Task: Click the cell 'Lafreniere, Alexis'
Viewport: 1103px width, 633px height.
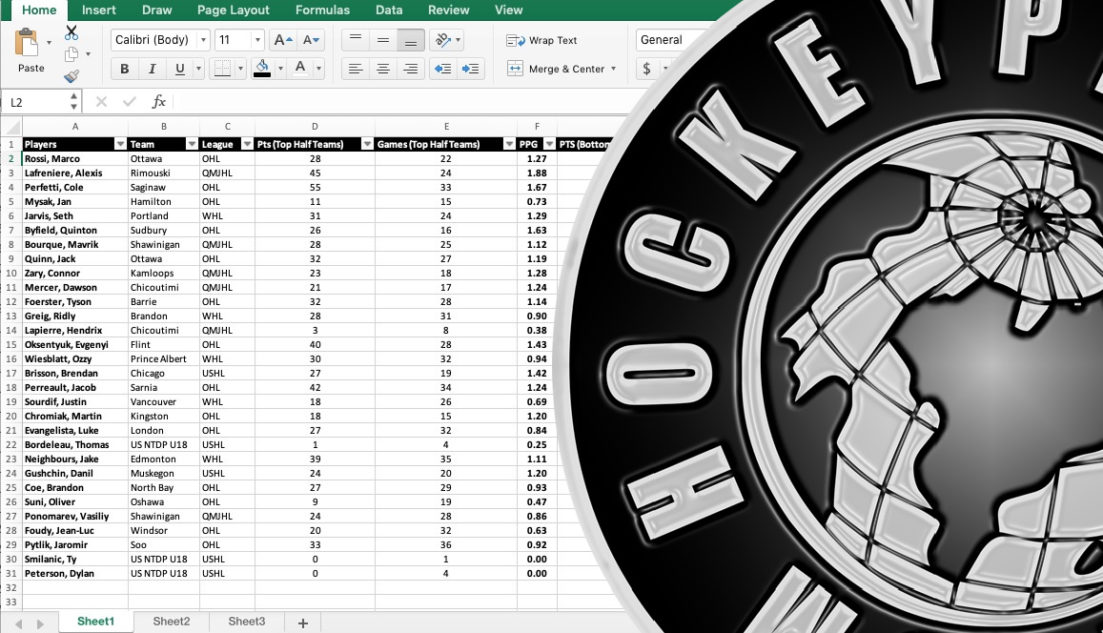Action: click(x=75, y=173)
